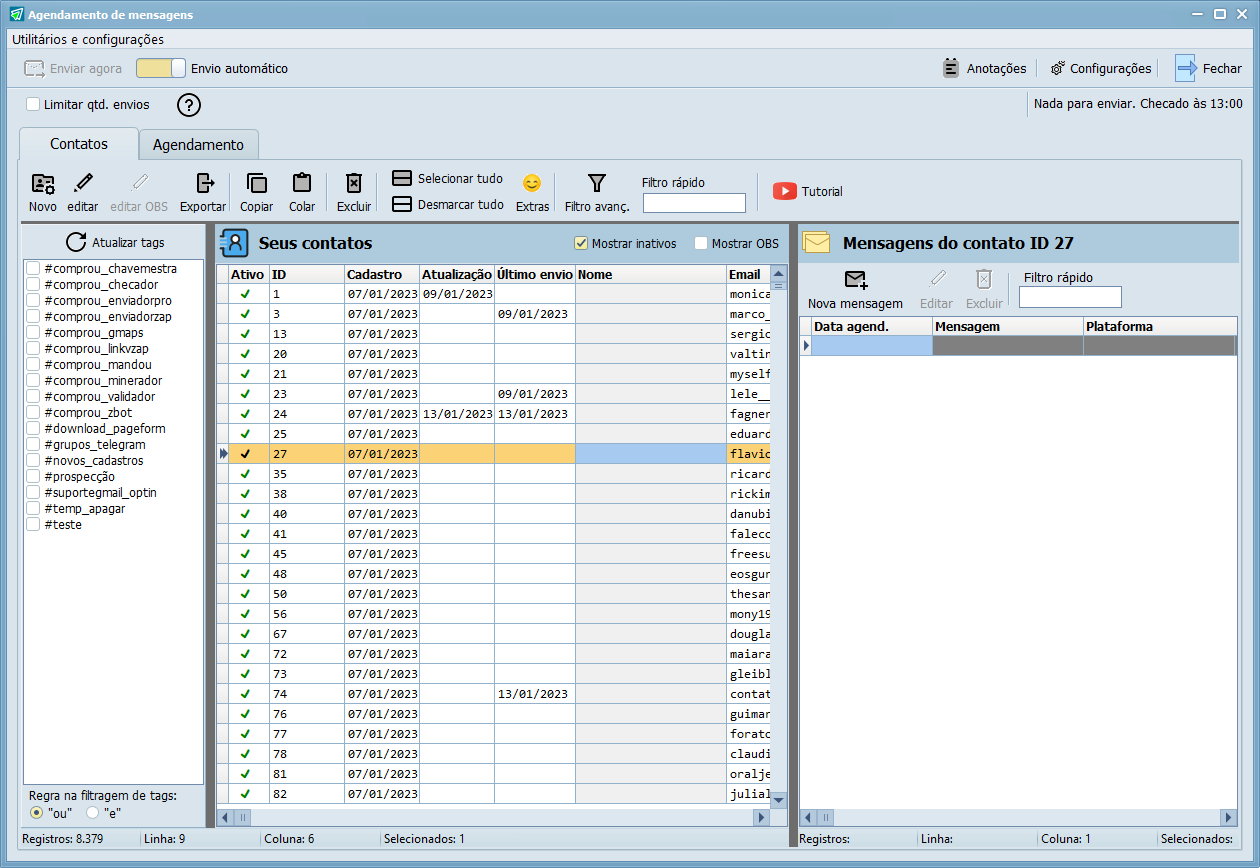Click the Nome column header
This screenshot has height=868, width=1260.
[651, 274]
